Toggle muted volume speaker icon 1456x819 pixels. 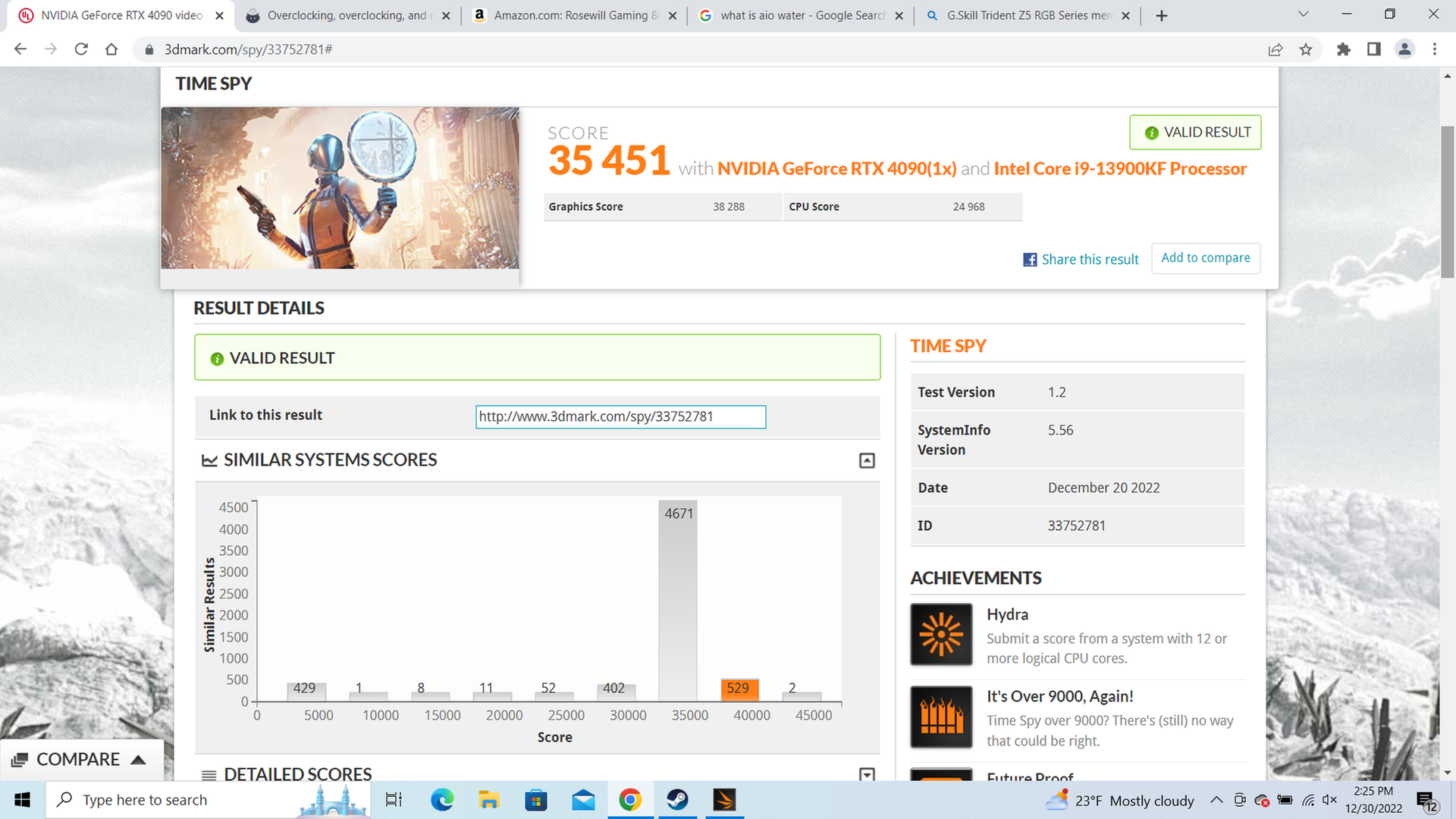(1329, 800)
